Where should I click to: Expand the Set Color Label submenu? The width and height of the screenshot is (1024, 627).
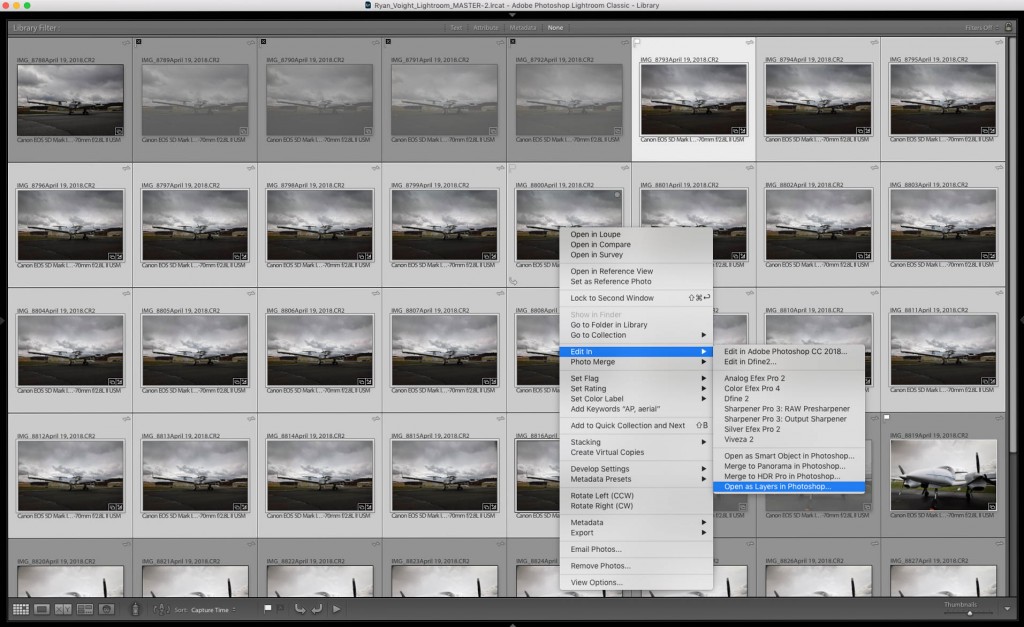click(636, 398)
